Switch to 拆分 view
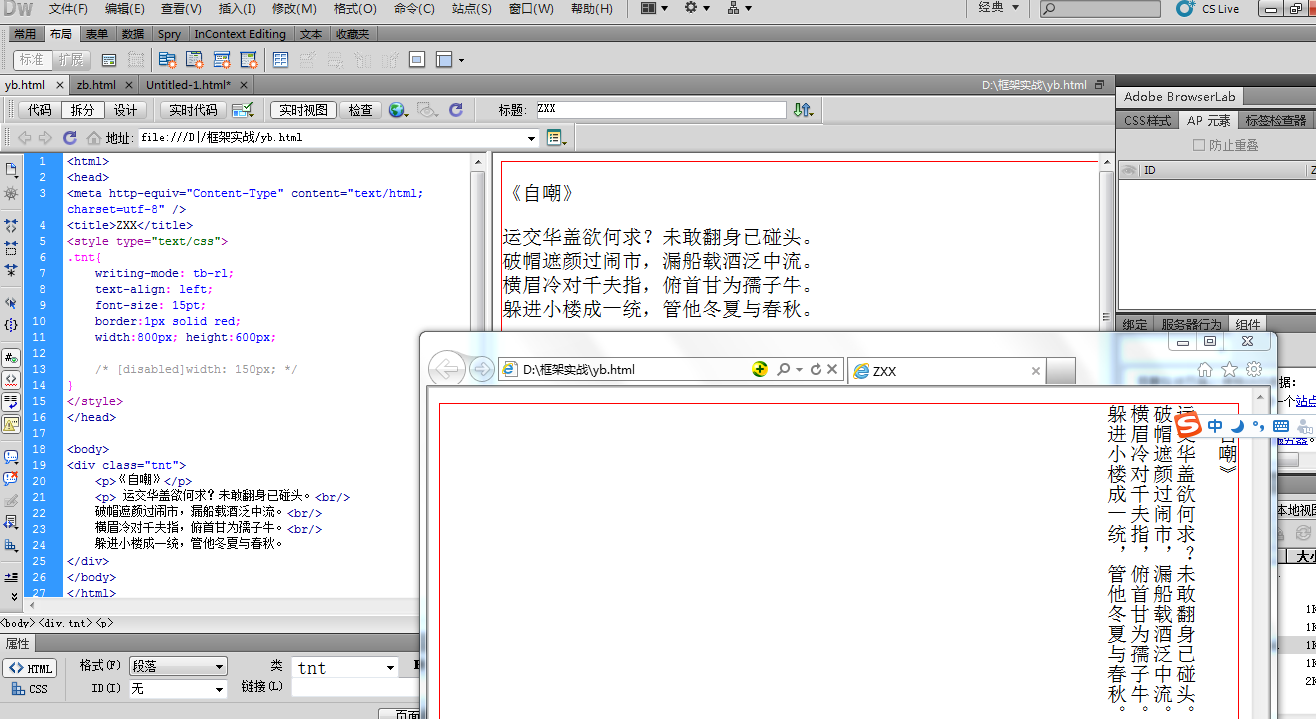The image size is (1316, 719). click(x=83, y=110)
